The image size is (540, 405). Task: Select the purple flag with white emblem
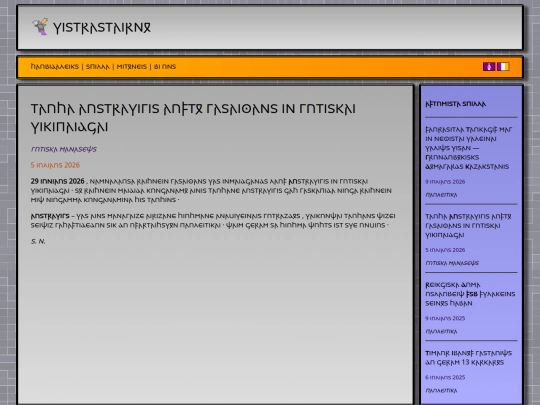(x=489, y=66)
